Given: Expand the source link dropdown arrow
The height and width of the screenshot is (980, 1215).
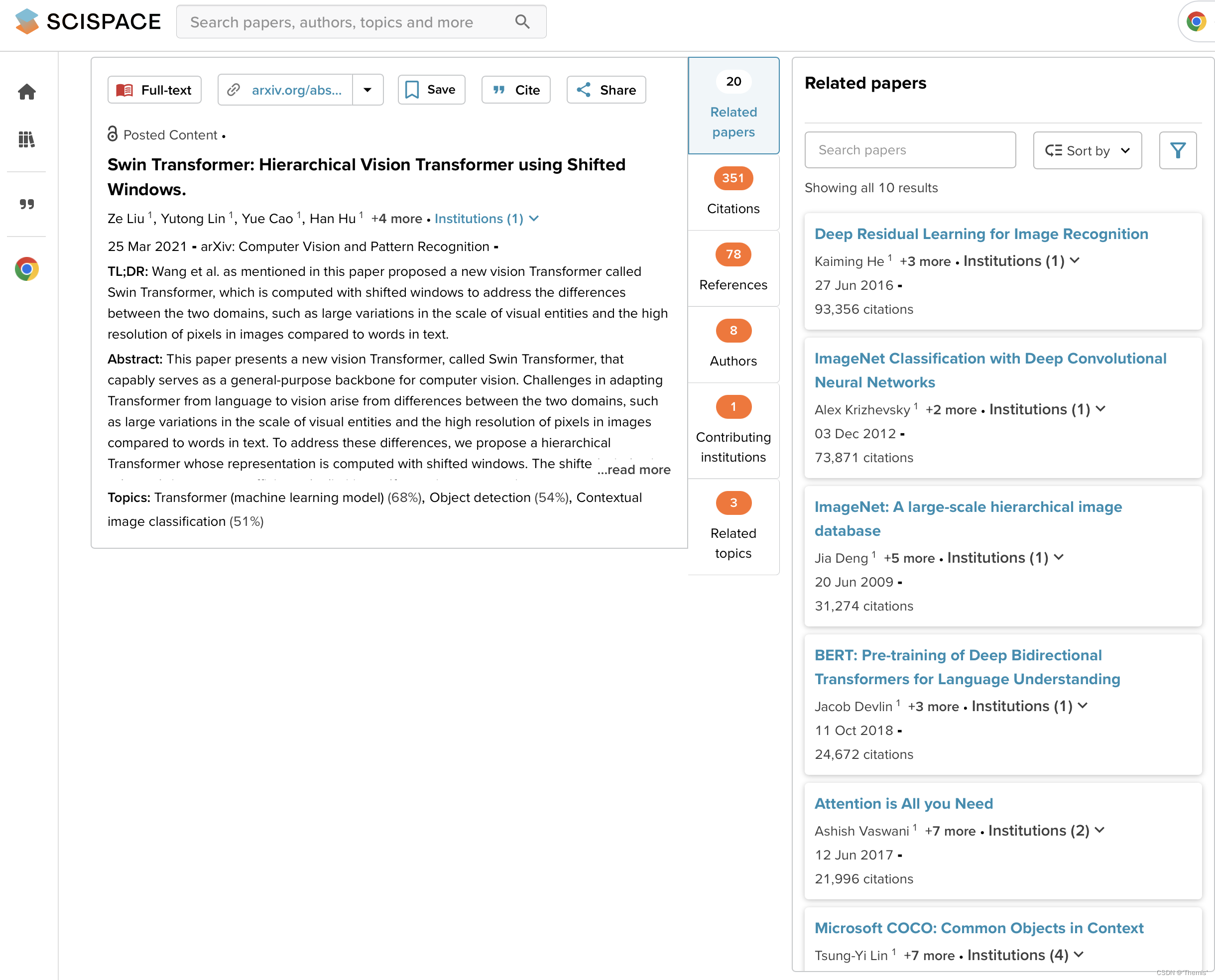Looking at the screenshot, I should click(367, 90).
